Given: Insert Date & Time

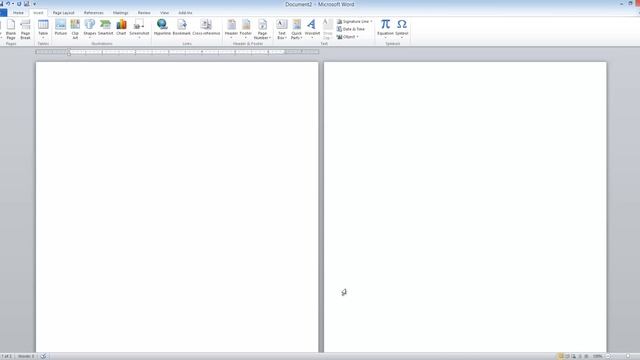Looking at the screenshot, I should tap(351, 29).
